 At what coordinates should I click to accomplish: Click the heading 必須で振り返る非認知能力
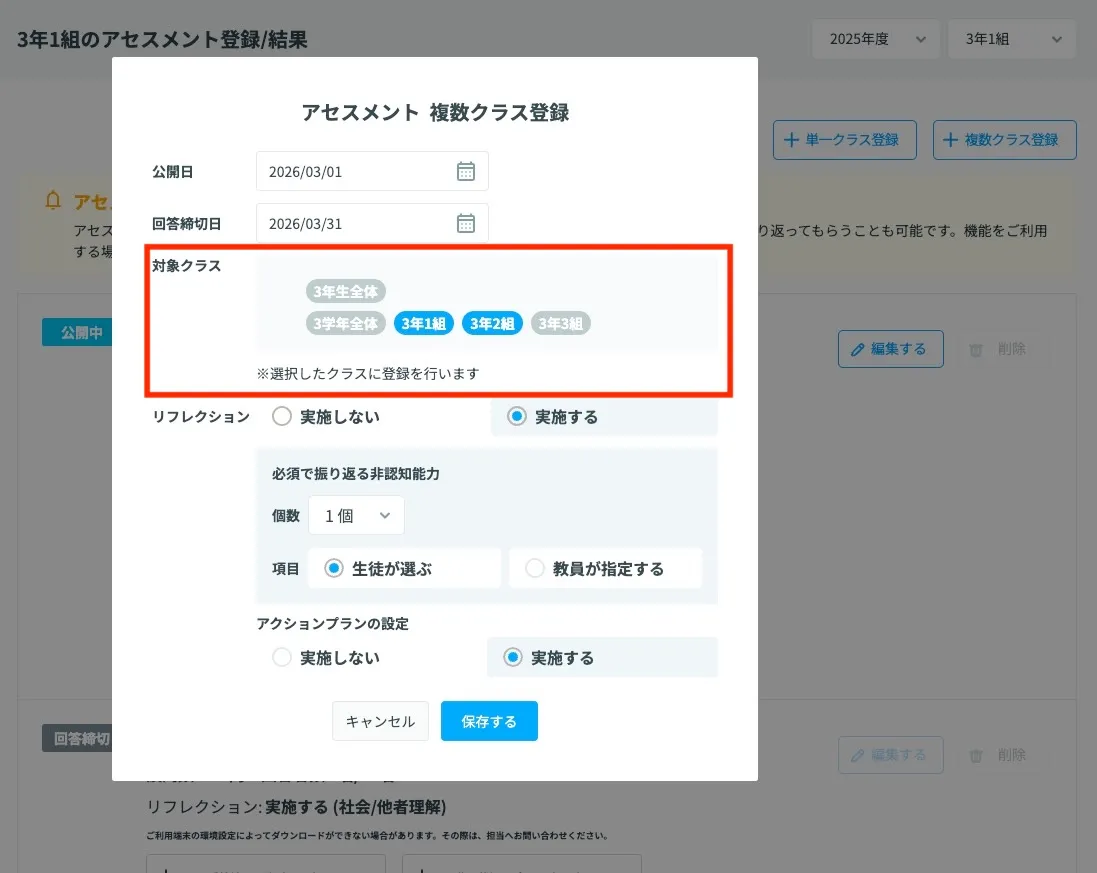click(355, 474)
